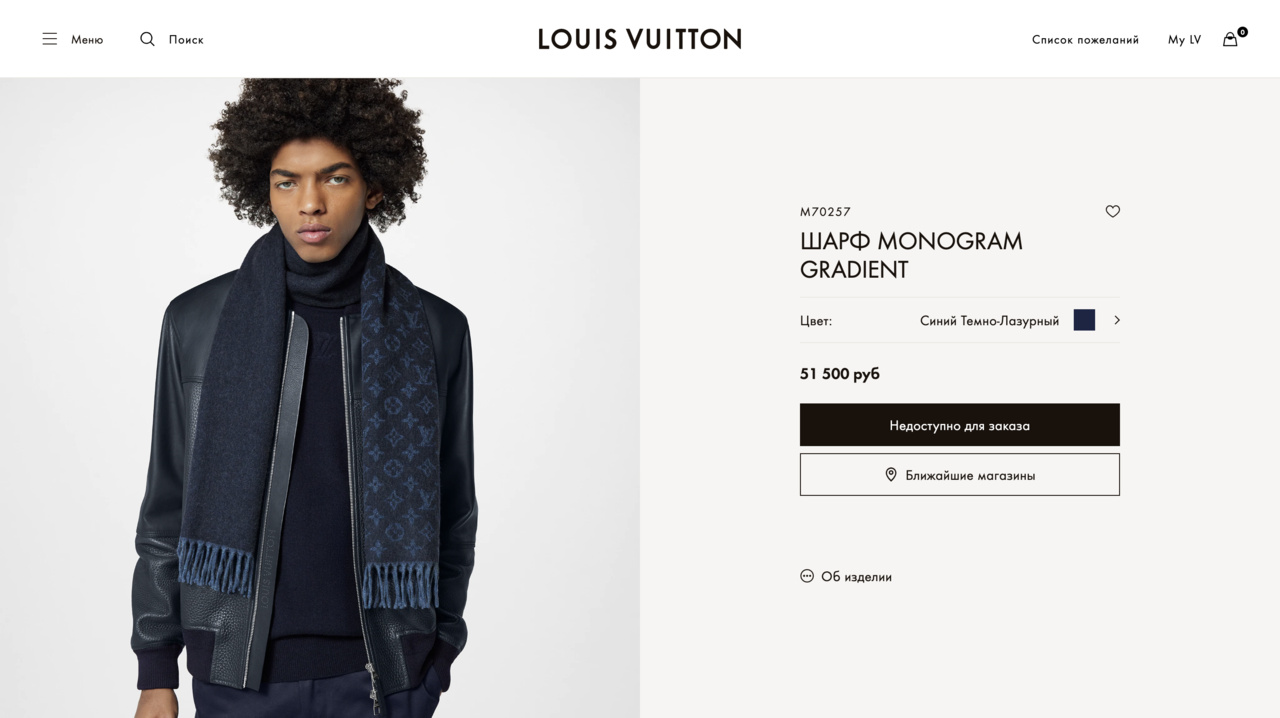This screenshot has height=718, width=1280.
Task: Add scarf to wishlist with heart icon
Action: (1112, 211)
